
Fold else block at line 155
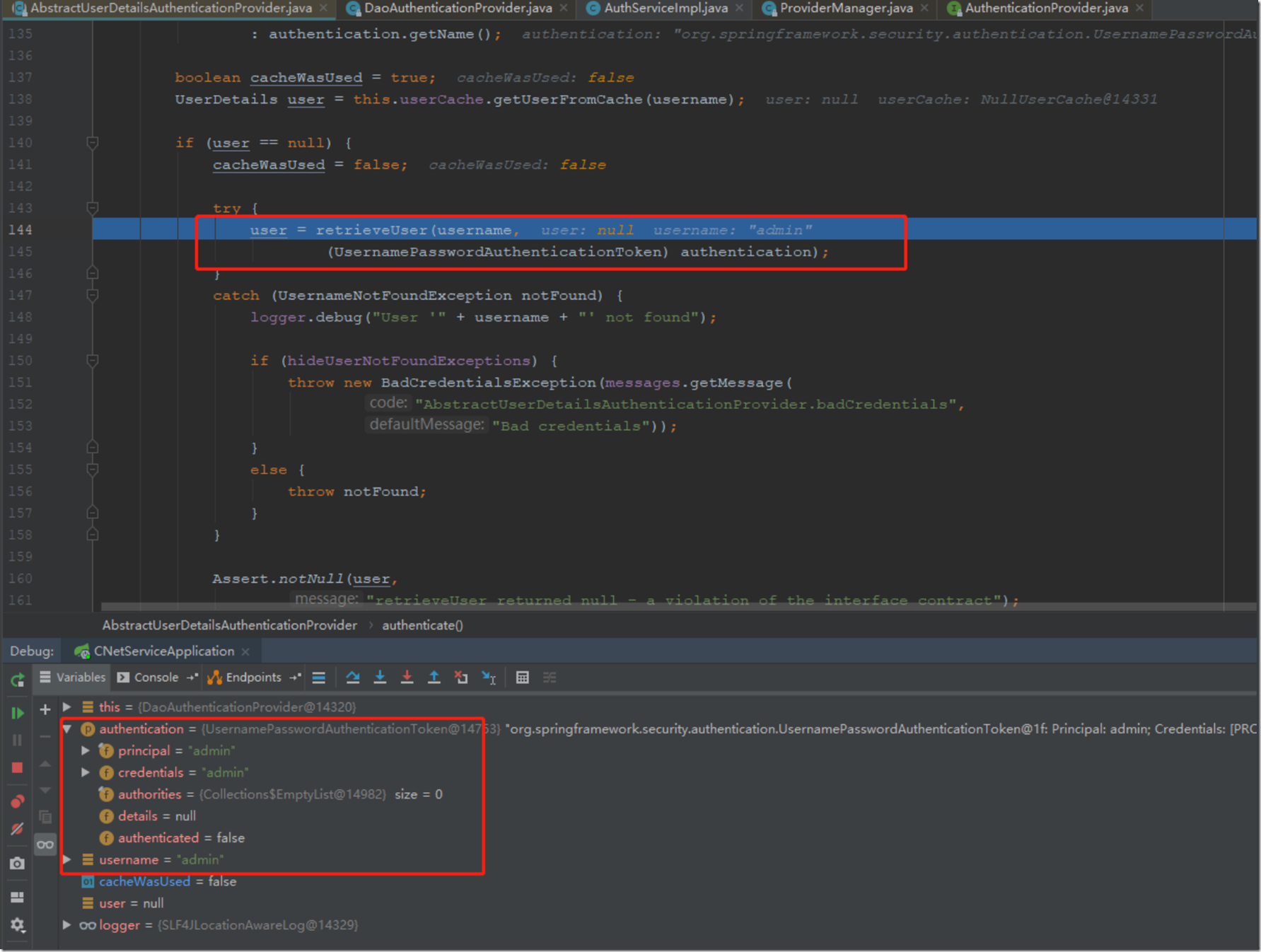click(92, 470)
